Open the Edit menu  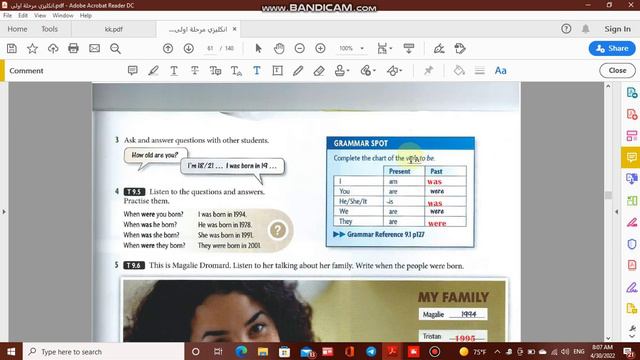pyautogui.click(x=23, y=16)
